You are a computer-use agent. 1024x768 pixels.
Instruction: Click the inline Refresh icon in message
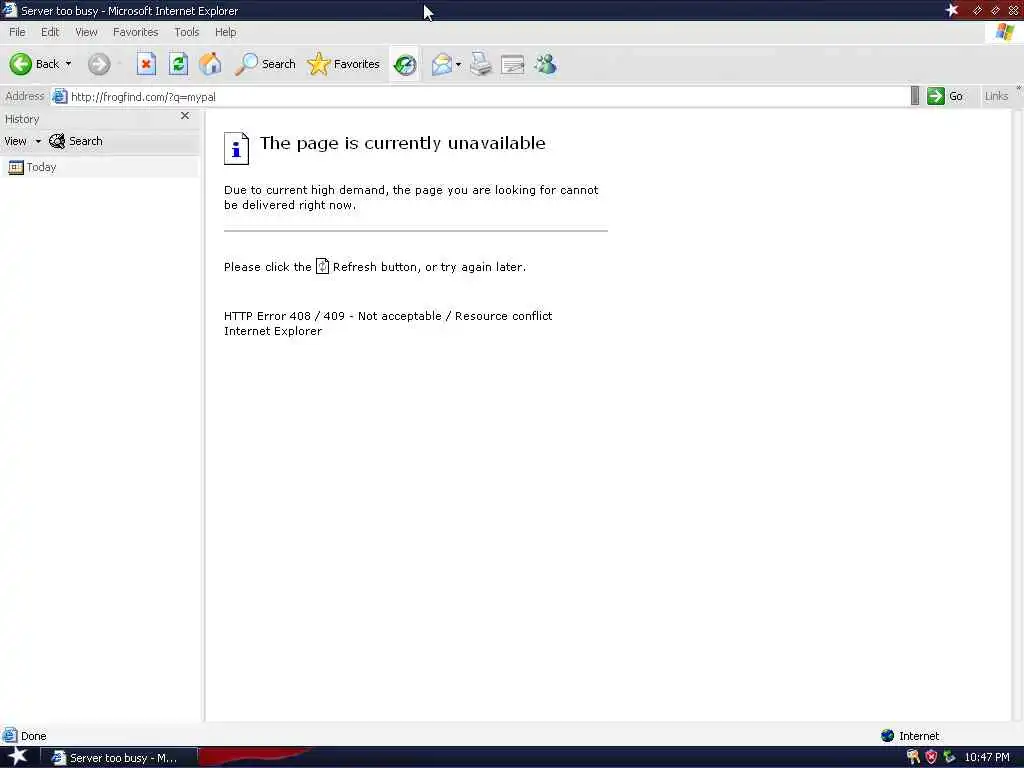[322, 266]
